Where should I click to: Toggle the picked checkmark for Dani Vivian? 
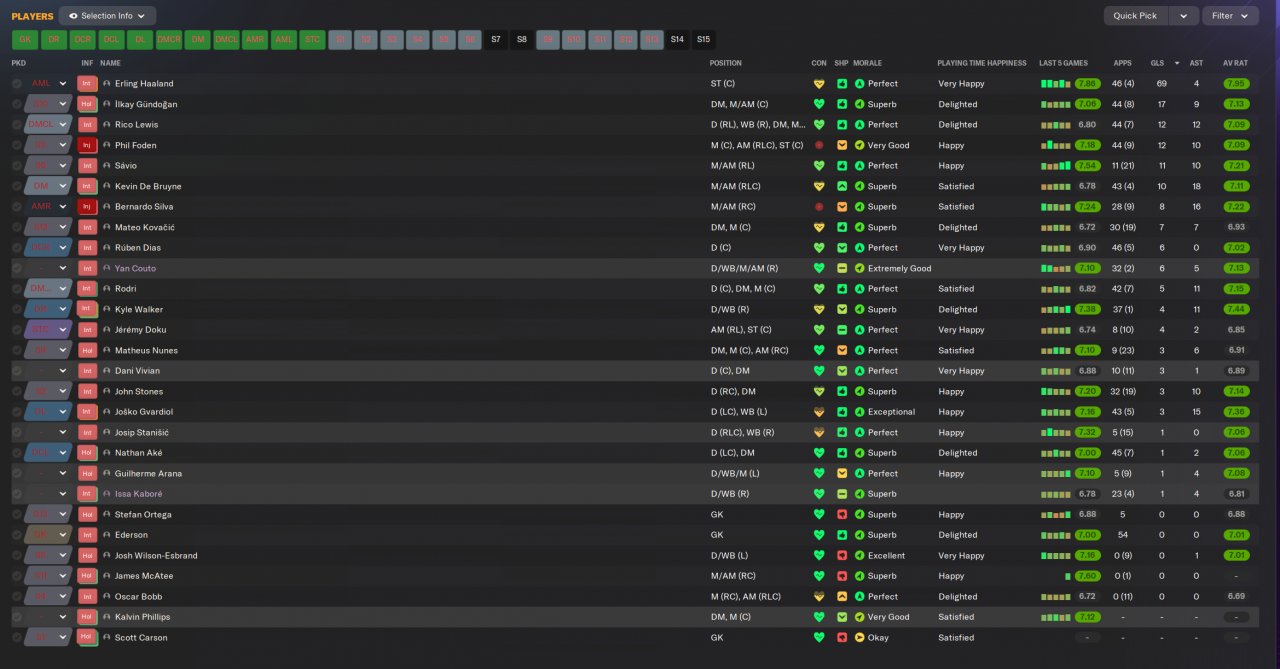click(17, 371)
